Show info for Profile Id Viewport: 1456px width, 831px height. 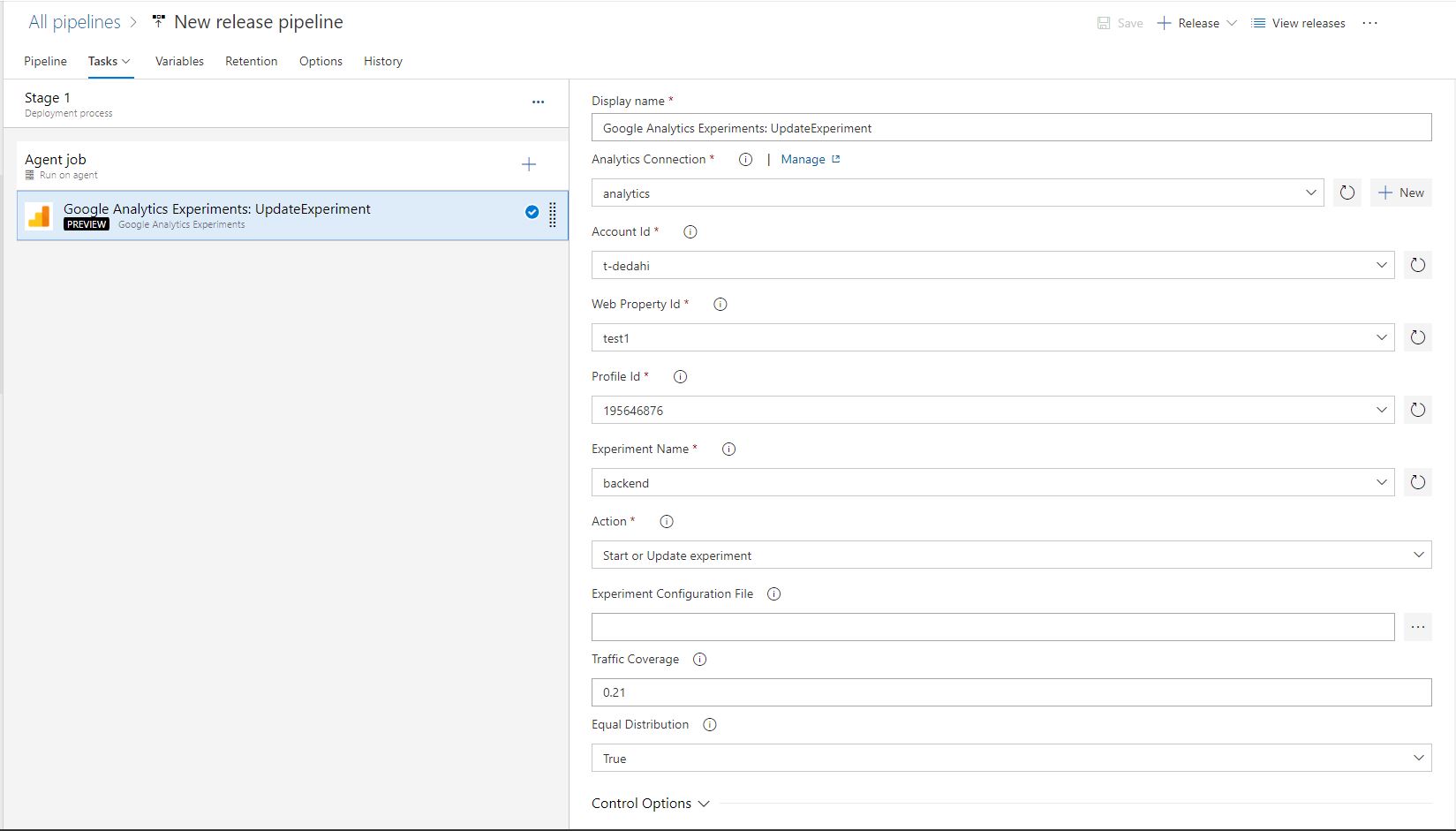coord(680,377)
